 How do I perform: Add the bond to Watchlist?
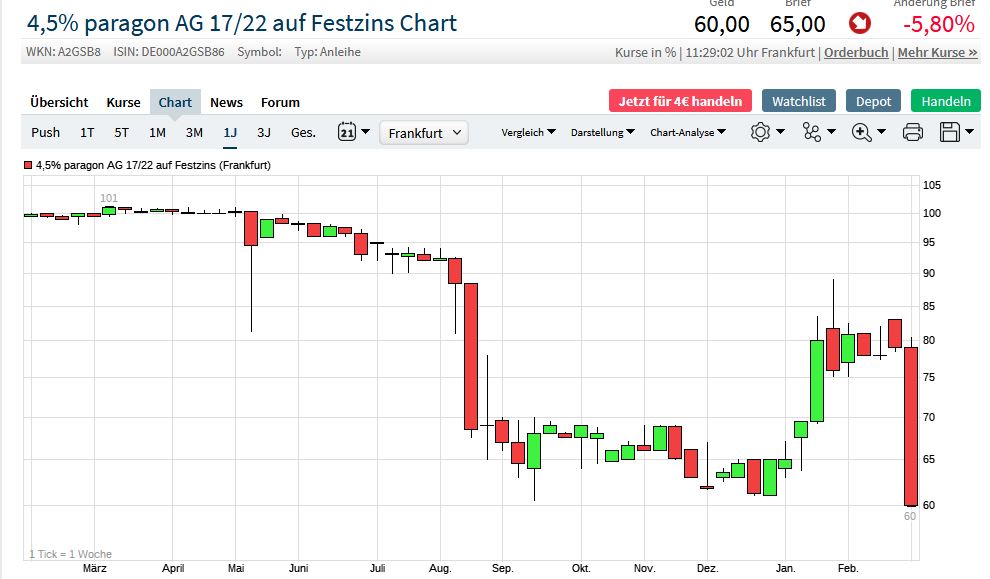pyautogui.click(x=799, y=101)
